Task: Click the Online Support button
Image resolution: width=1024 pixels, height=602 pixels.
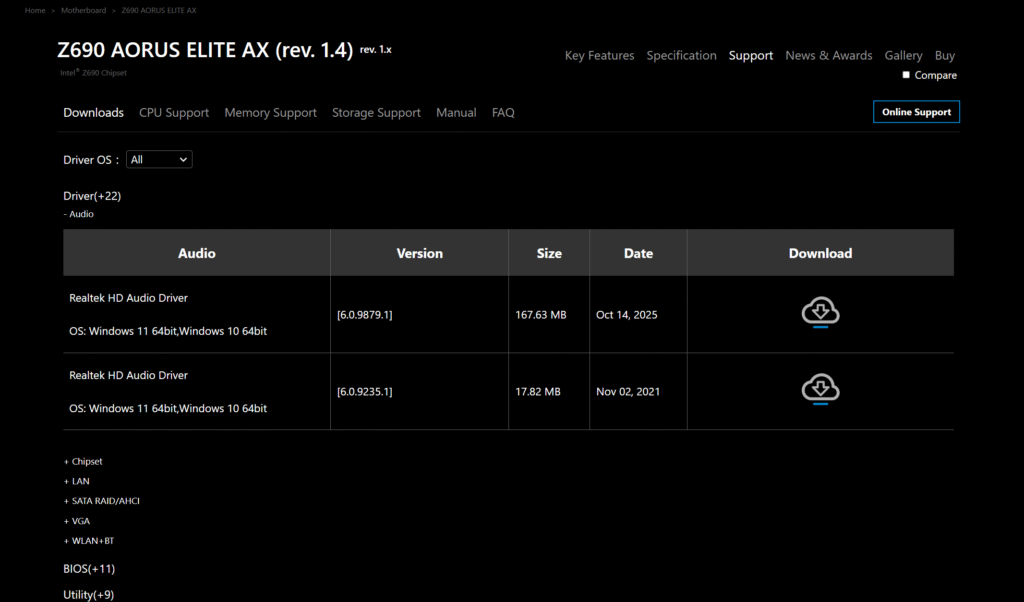Action: coord(916,112)
